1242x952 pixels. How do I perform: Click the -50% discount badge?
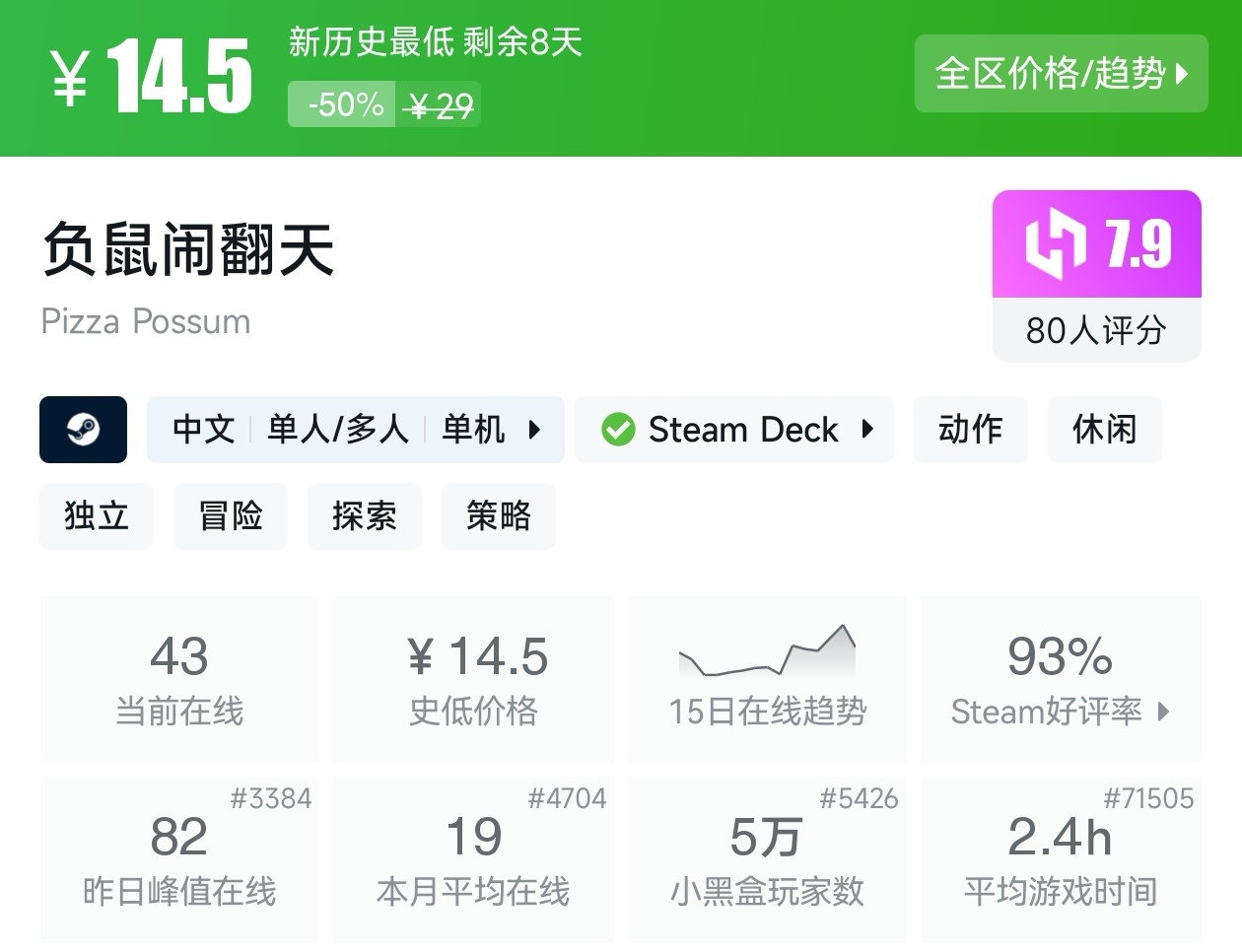[x=342, y=104]
